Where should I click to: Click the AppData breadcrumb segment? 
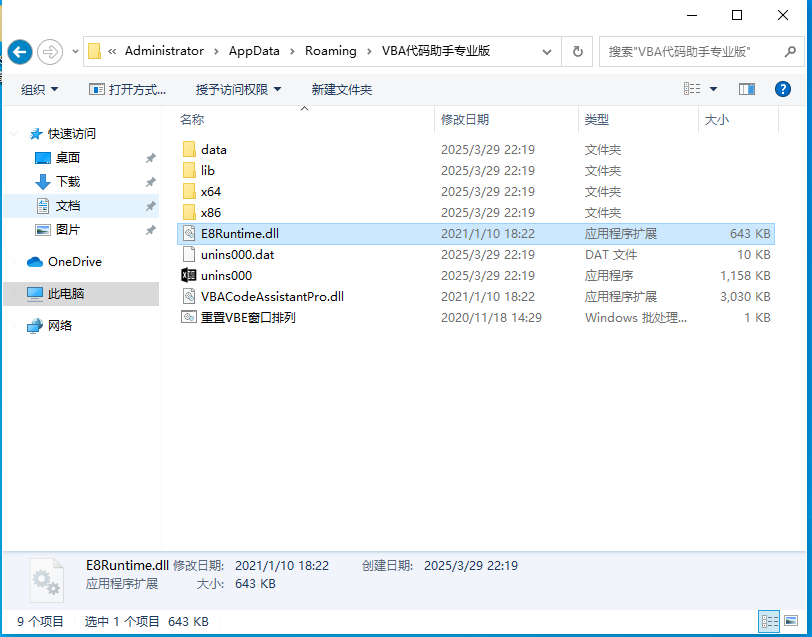tap(254, 51)
